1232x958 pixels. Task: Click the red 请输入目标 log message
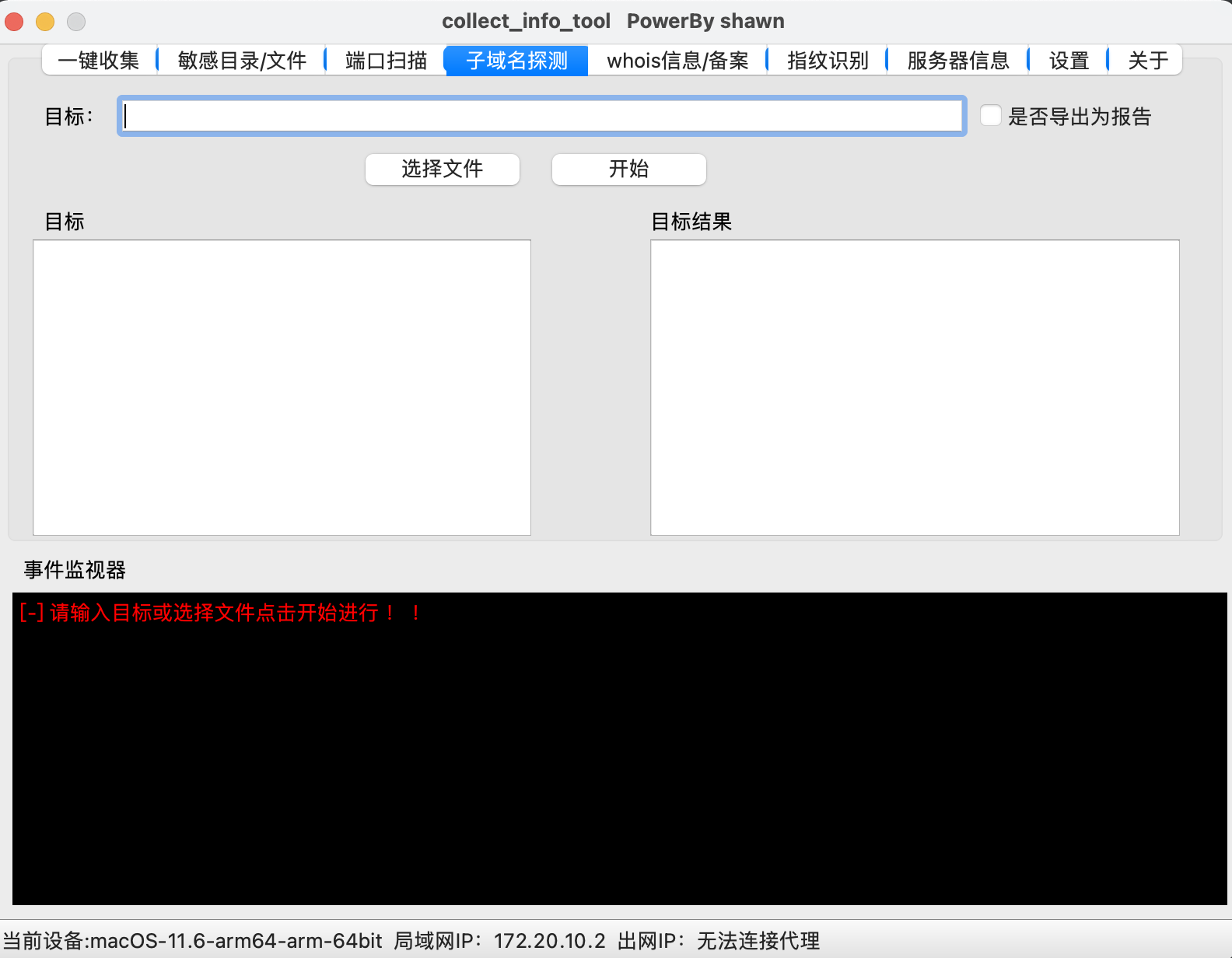(220, 613)
